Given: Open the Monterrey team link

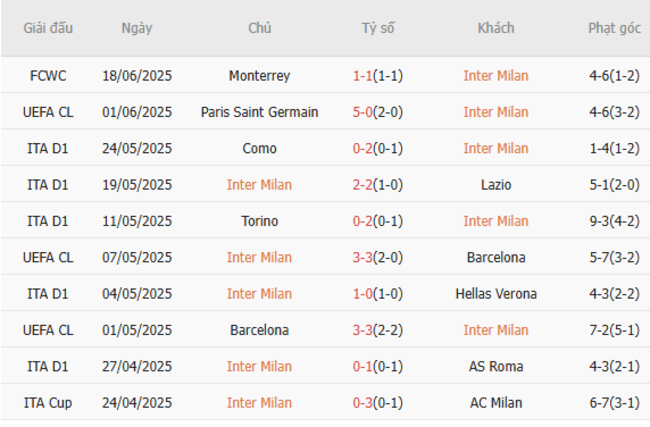Looking at the screenshot, I should [x=259, y=76].
